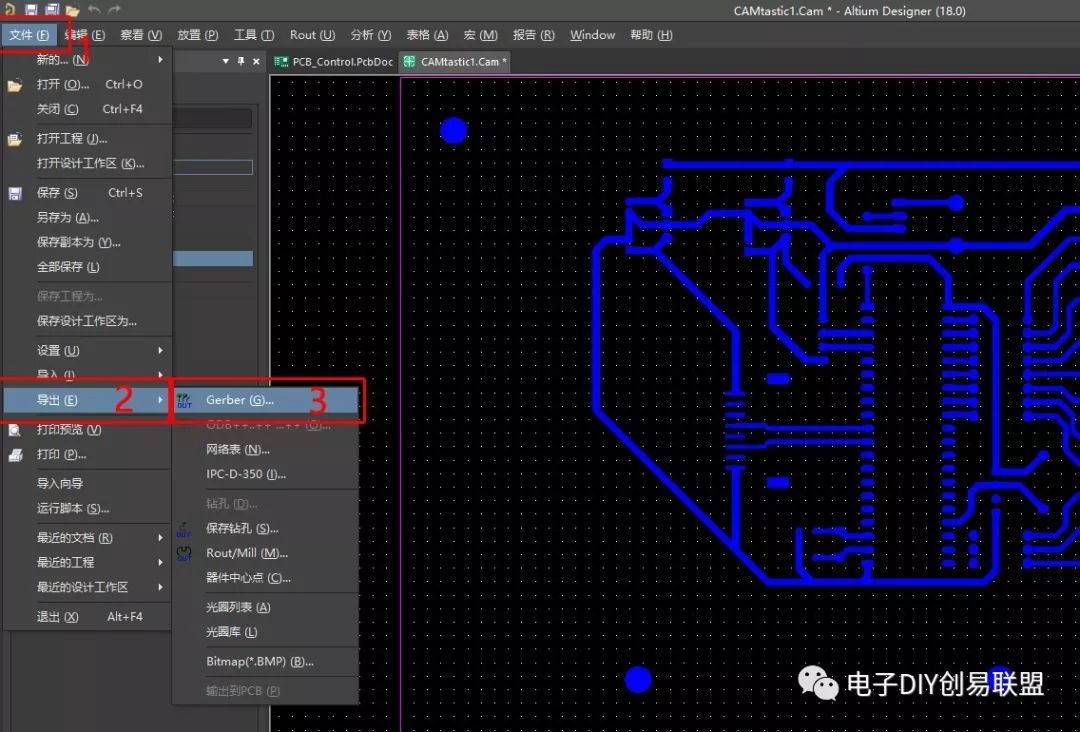Screen dimensions: 1080x732
Task: Open the 放置 (P) menu
Action: coord(198,34)
